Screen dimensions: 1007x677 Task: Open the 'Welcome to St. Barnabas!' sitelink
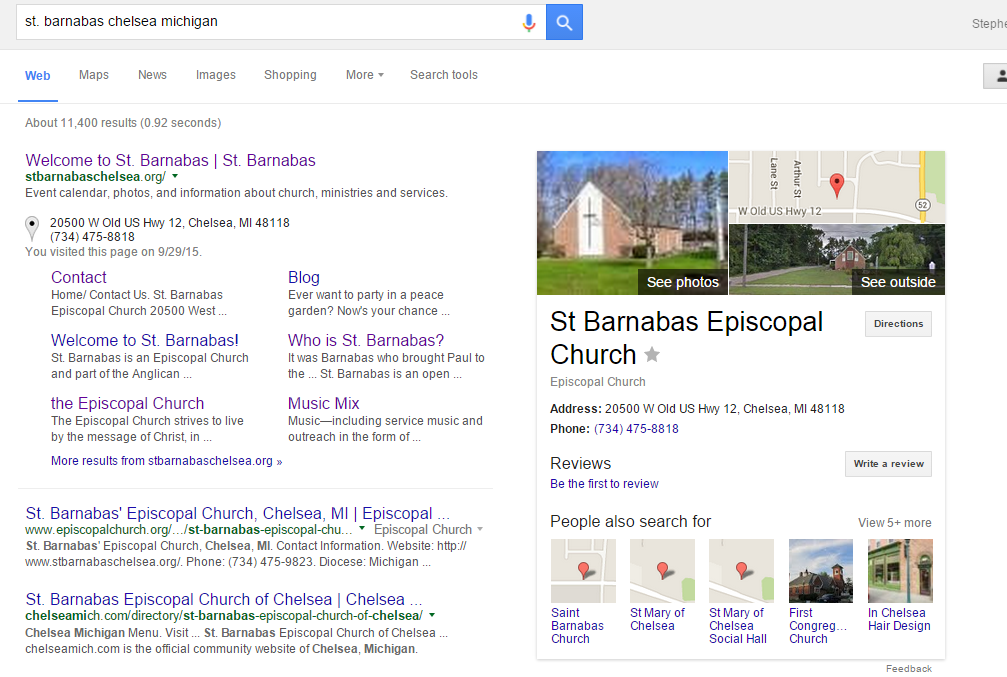pos(144,340)
